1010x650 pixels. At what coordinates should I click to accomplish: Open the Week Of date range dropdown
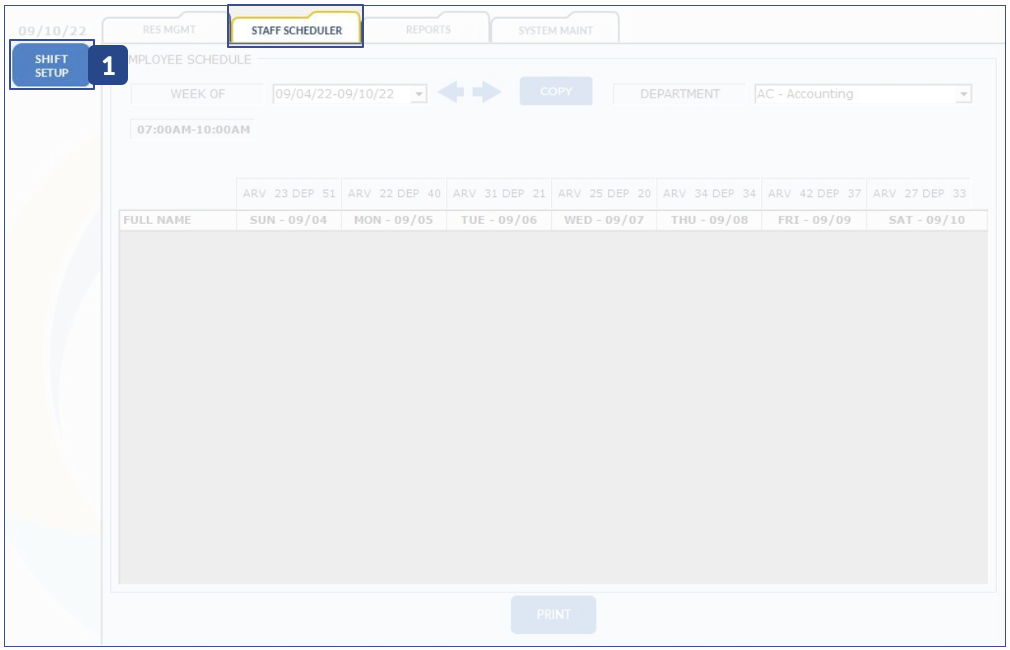tap(419, 94)
